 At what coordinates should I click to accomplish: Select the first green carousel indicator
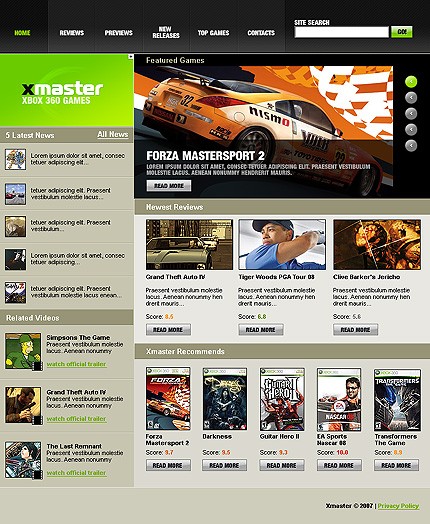point(411,82)
